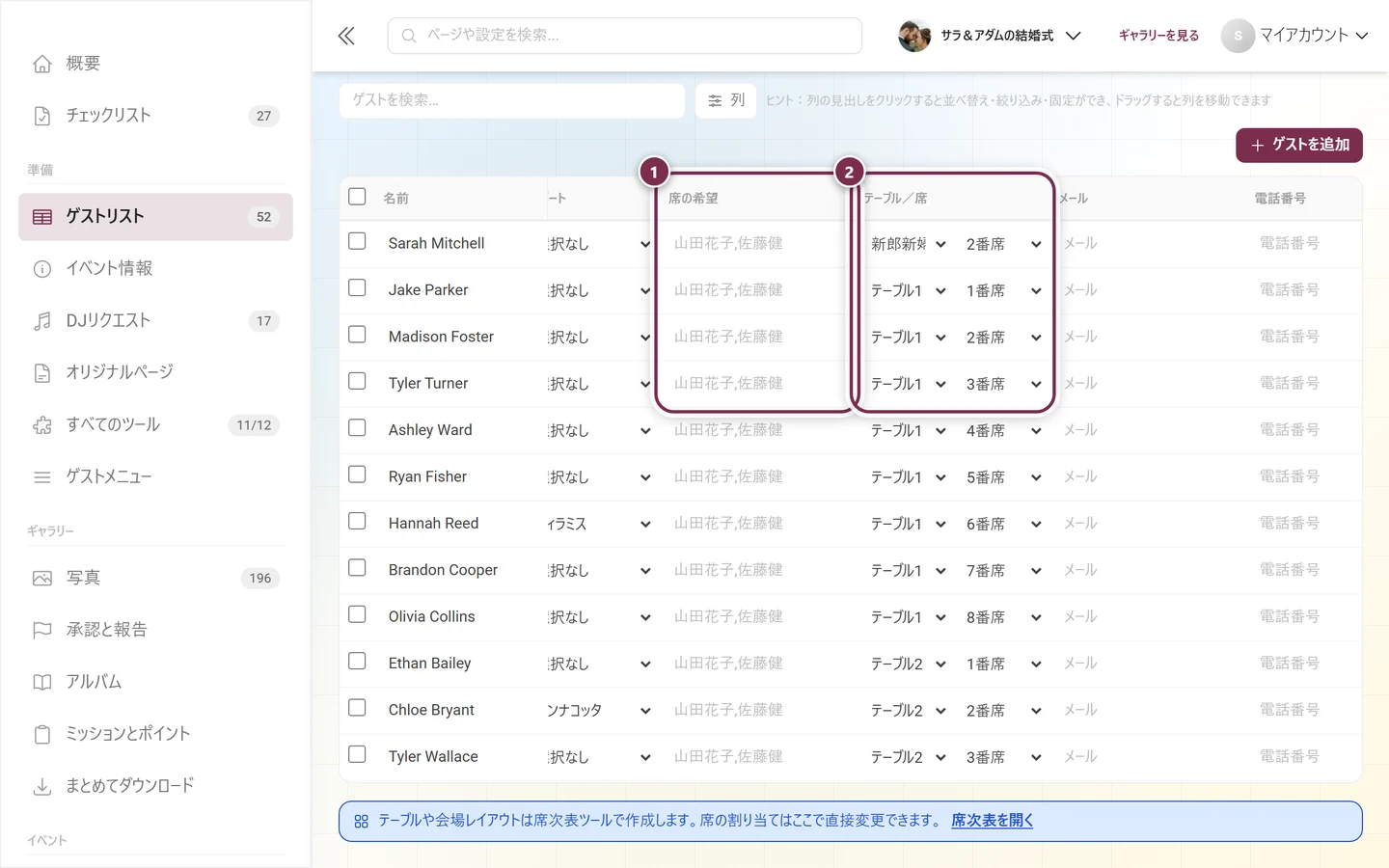Navigate to アルバム in the sidebar
Viewport: 1389px width, 868px height.
pyautogui.click(x=155, y=683)
